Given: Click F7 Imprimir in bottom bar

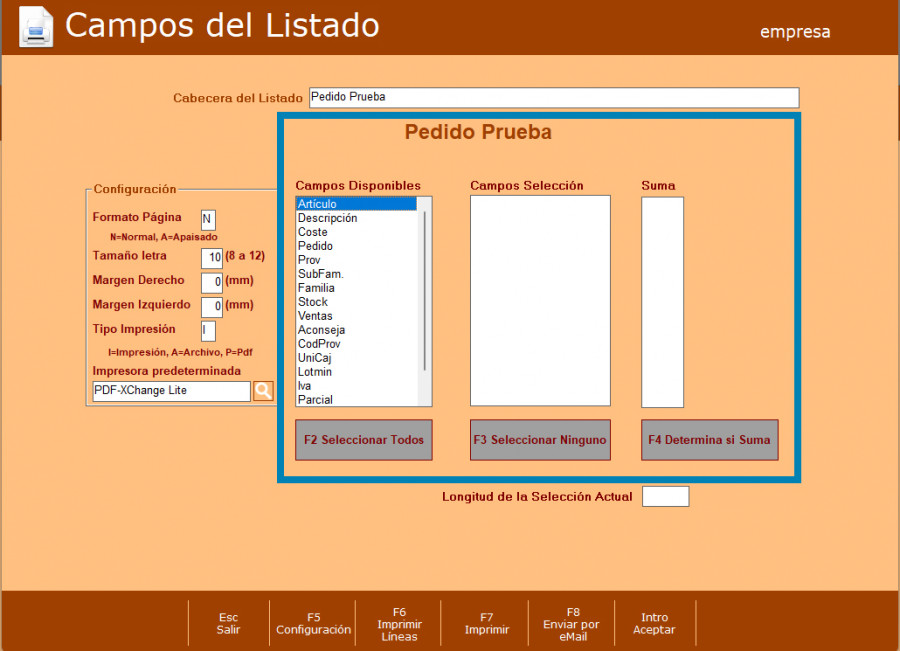Looking at the screenshot, I should tap(487, 624).
